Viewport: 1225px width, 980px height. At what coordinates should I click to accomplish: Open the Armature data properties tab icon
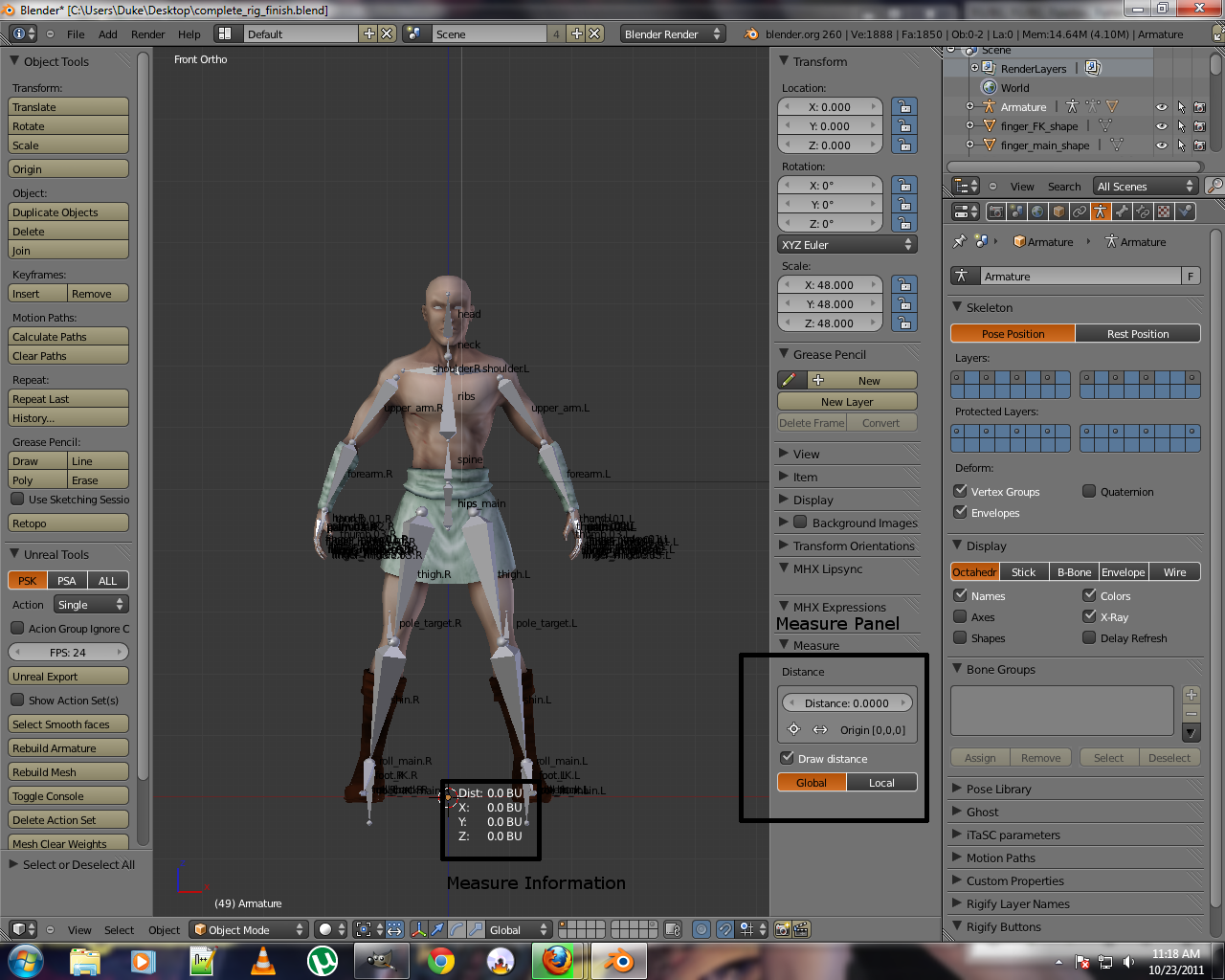click(x=1101, y=212)
